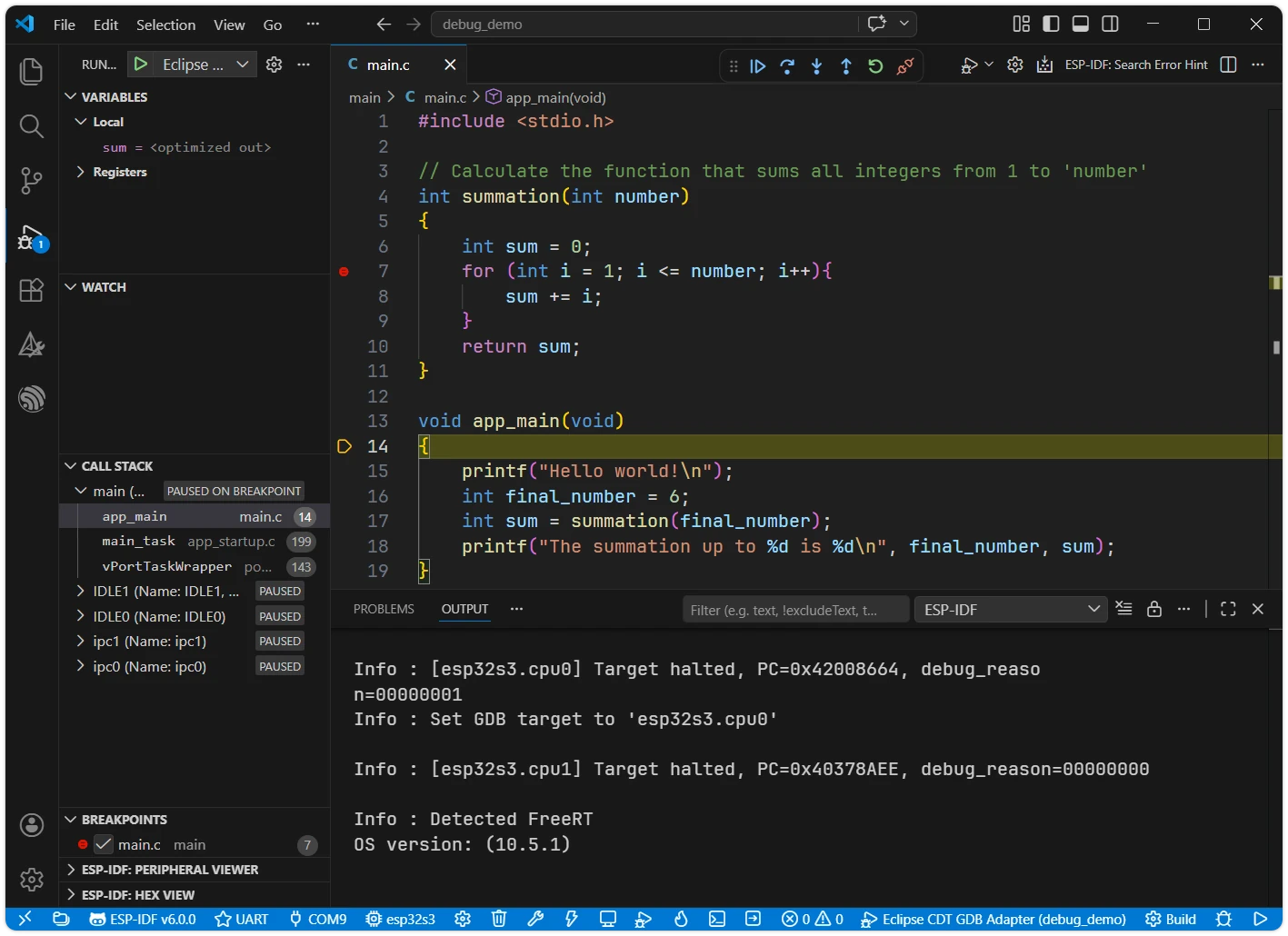Open the File menu

(x=65, y=25)
